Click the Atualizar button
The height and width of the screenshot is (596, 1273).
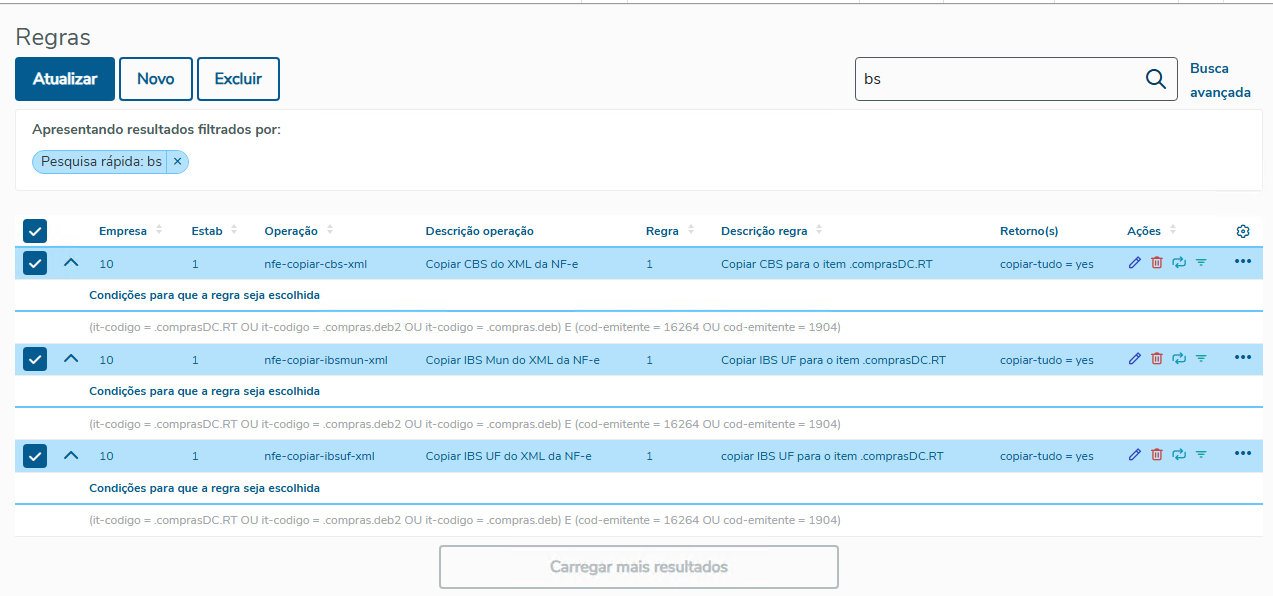(x=65, y=79)
